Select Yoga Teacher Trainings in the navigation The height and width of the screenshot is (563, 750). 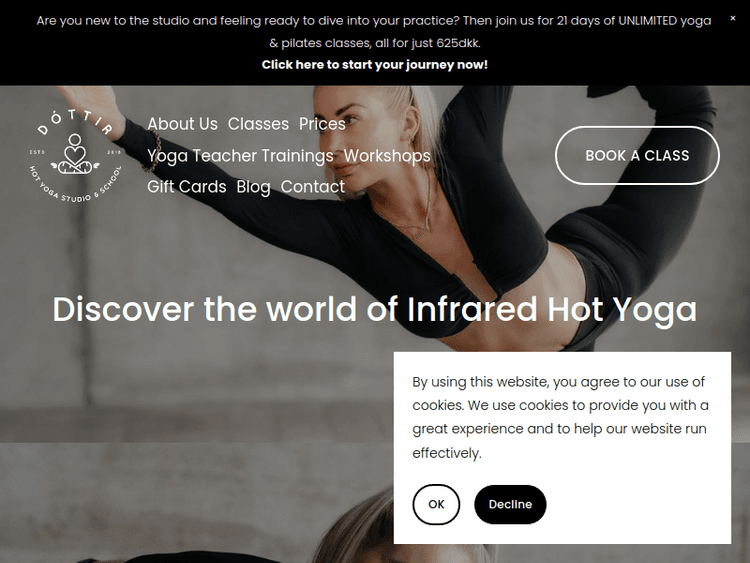240,155
